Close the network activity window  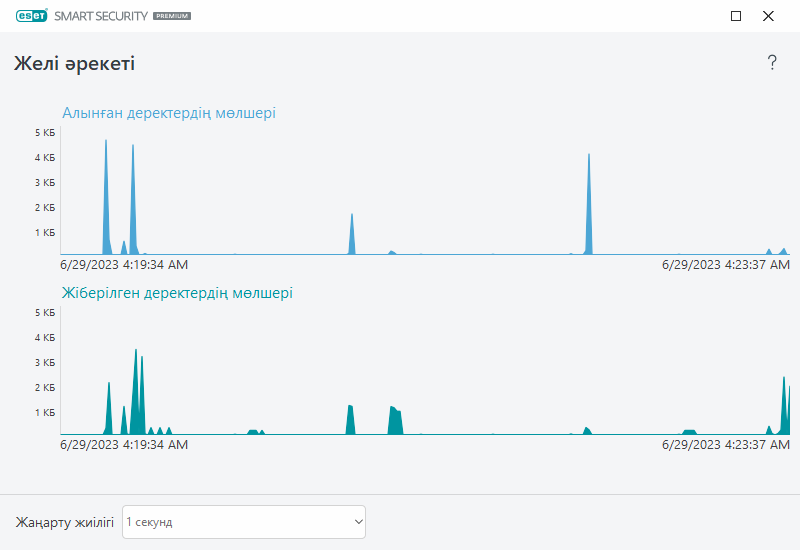point(768,16)
